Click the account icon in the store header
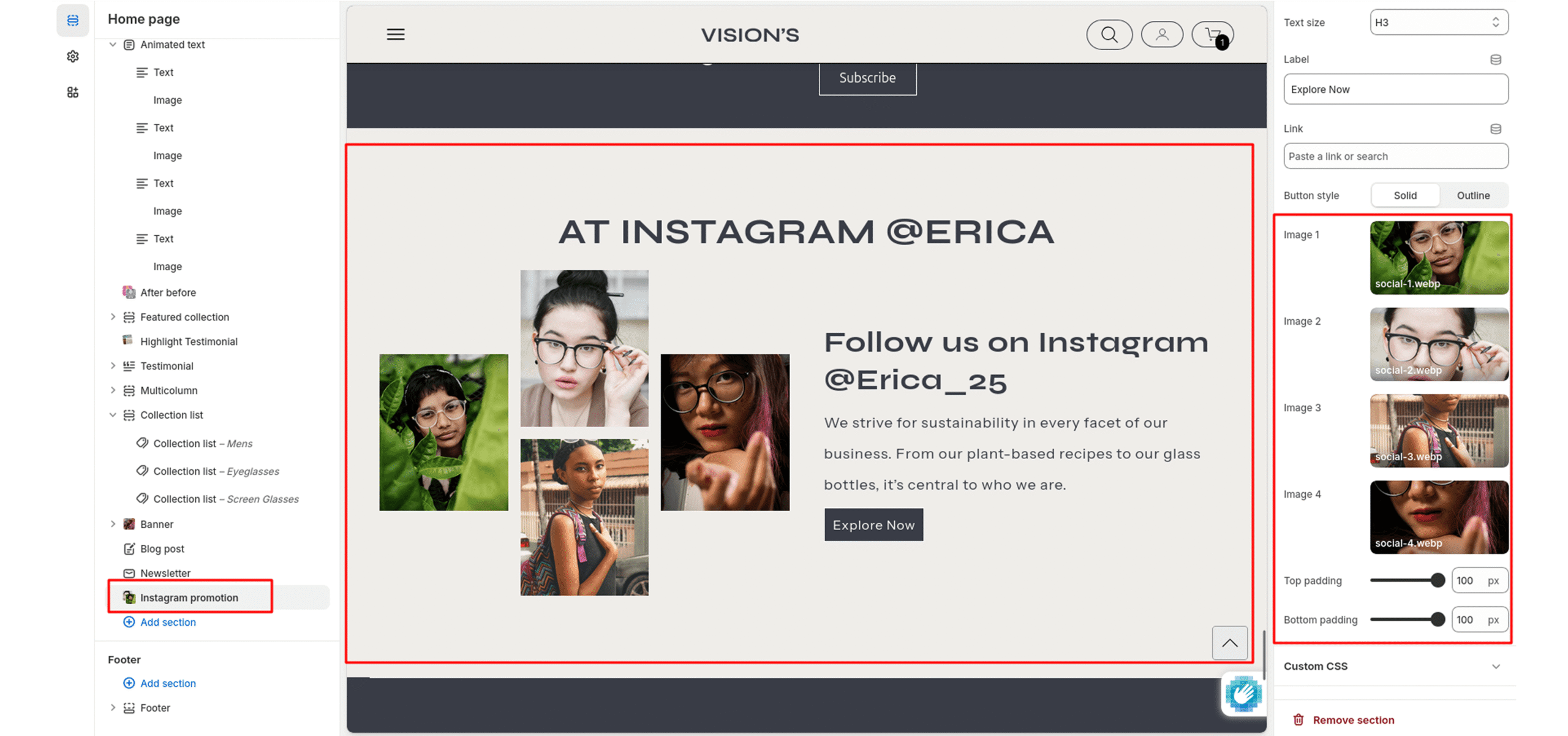The height and width of the screenshot is (736, 1568). (1161, 34)
